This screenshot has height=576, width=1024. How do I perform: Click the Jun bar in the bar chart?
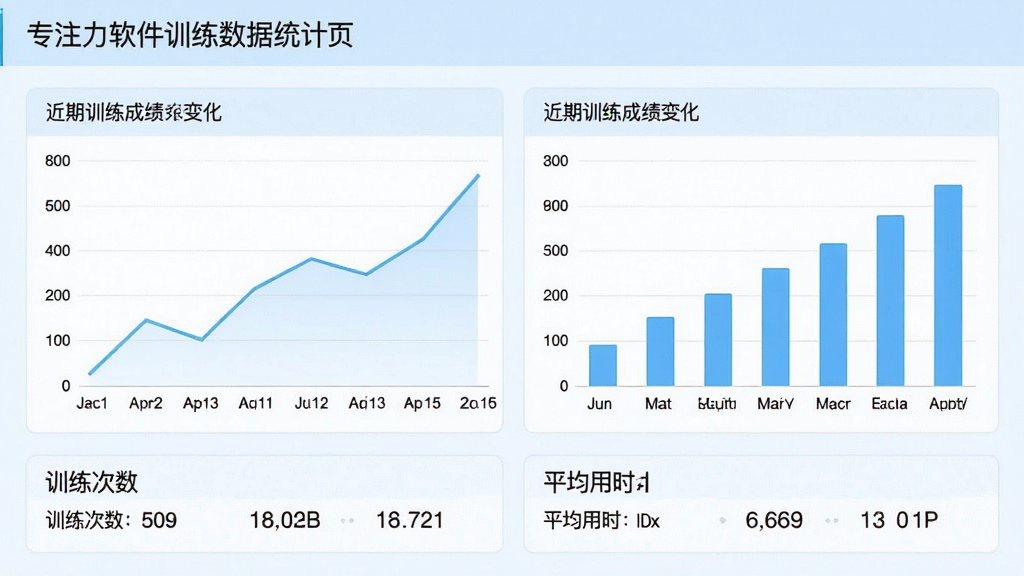(x=602, y=365)
